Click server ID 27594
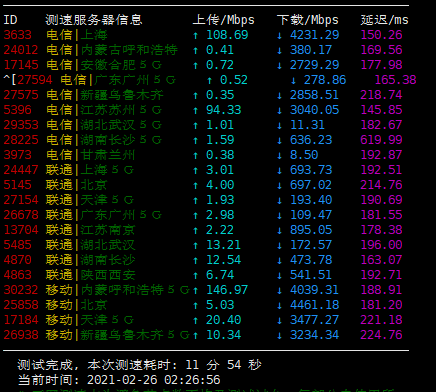Viewport: 436px width, 392px height. coord(35,80)
